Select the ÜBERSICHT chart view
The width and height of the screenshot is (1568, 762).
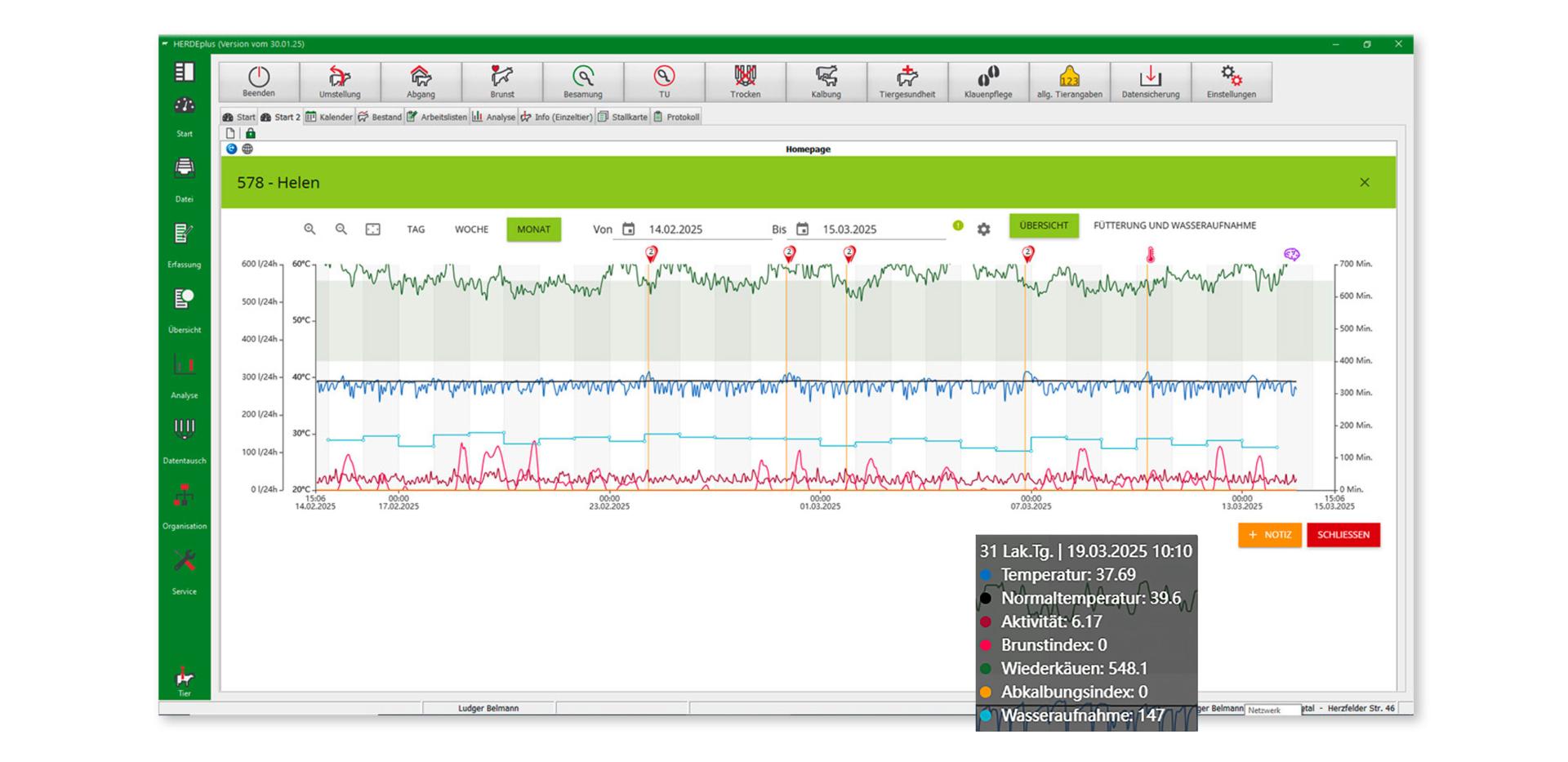coord(1044,225)
